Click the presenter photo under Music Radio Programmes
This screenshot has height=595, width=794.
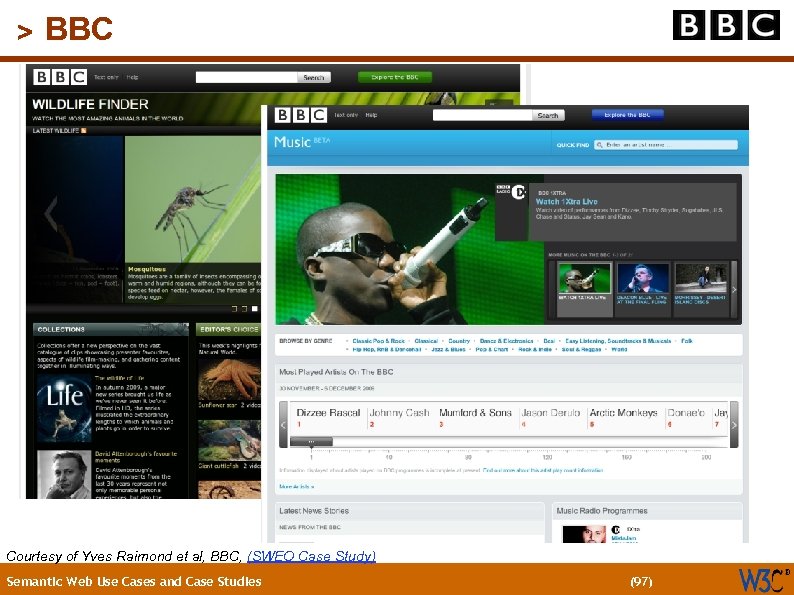pyautogui.click(x=584, y=534)
